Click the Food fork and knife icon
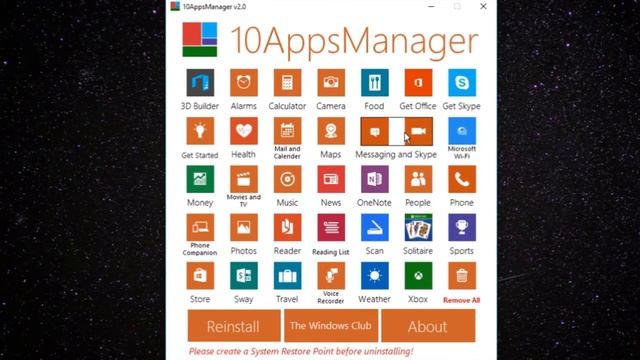This screenshot has width=640, height=360. [x=375, y=82]
